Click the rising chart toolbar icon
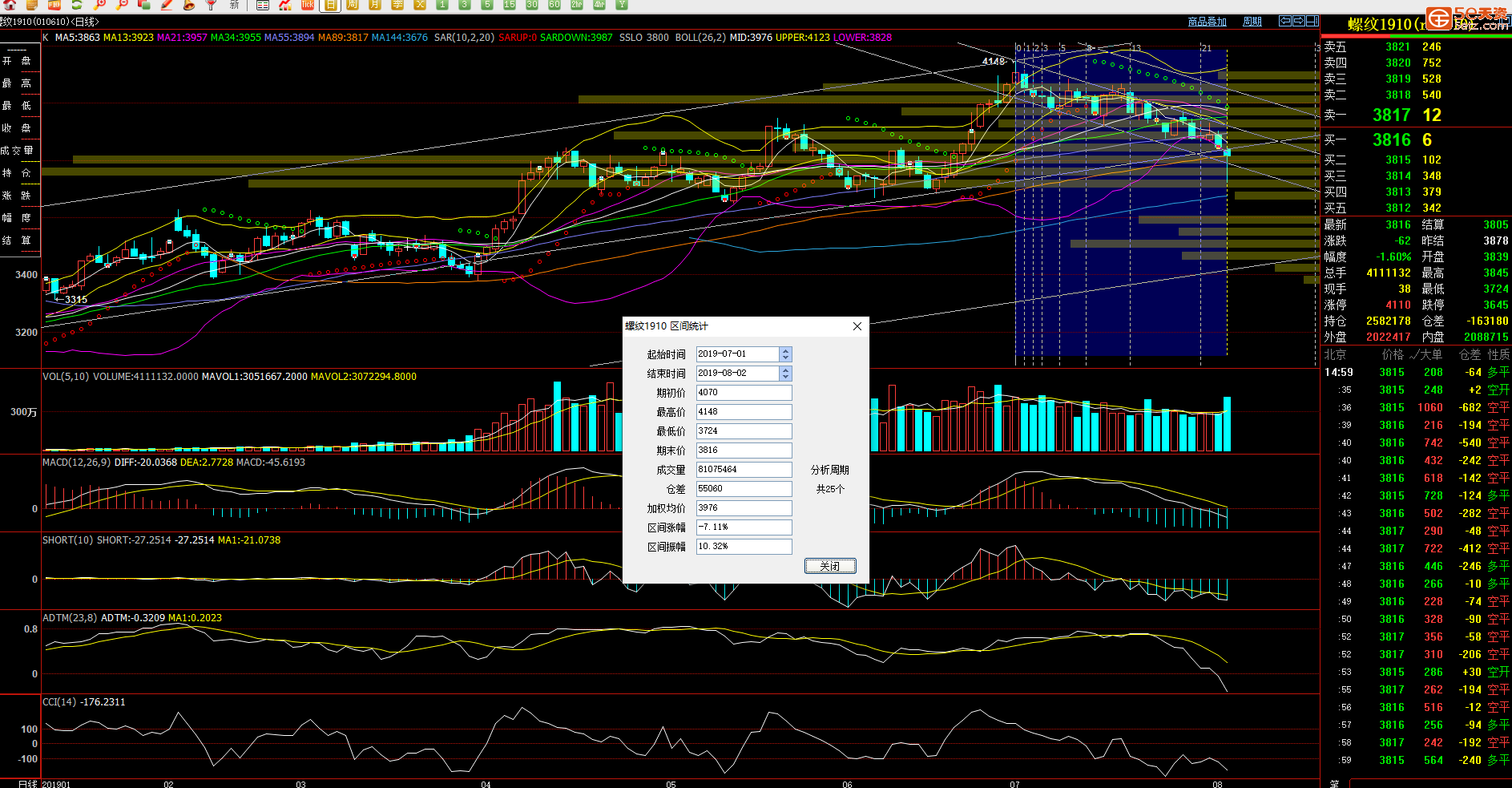The height and width of the screenshot is (788, 1512). tap(285, 4)
